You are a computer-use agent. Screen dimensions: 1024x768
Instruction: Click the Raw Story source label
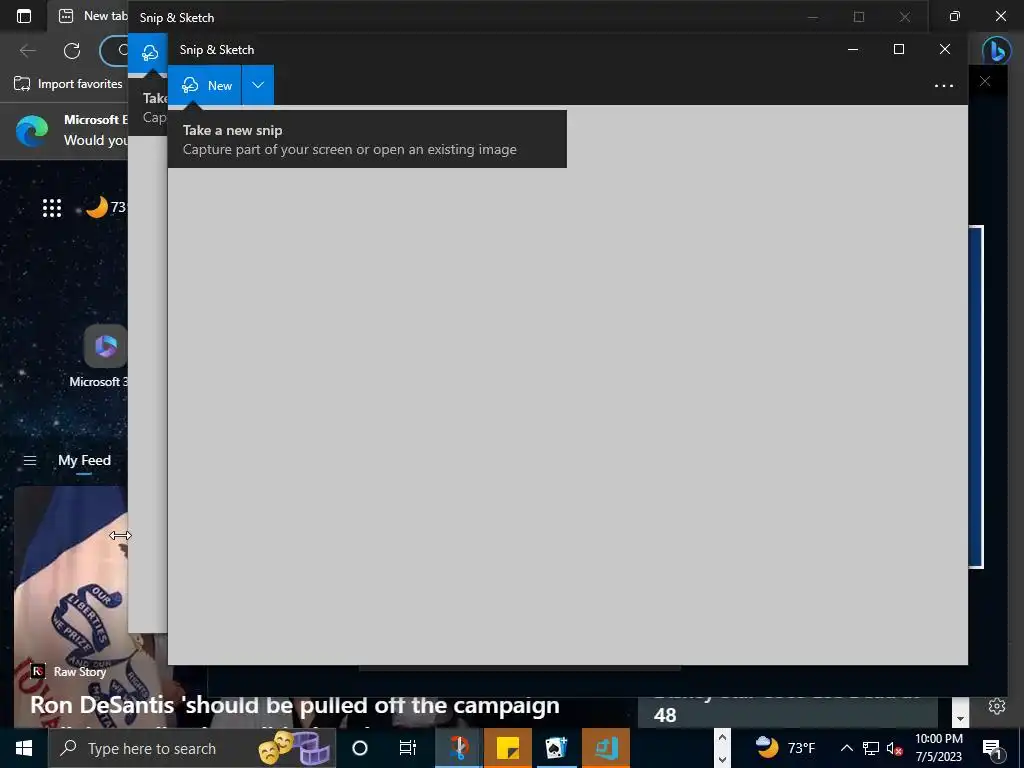(80, 671)
